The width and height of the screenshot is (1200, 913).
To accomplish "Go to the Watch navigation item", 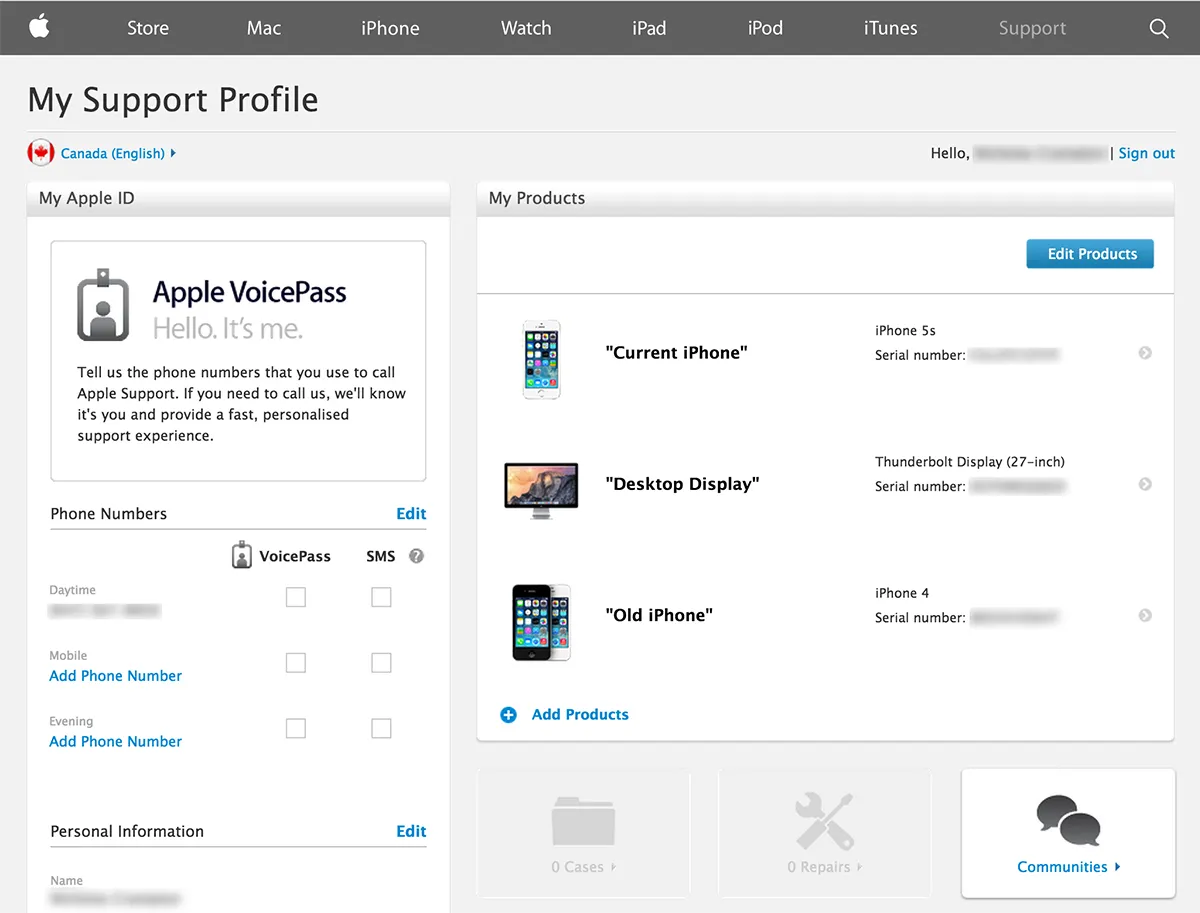I will (526, 28).
